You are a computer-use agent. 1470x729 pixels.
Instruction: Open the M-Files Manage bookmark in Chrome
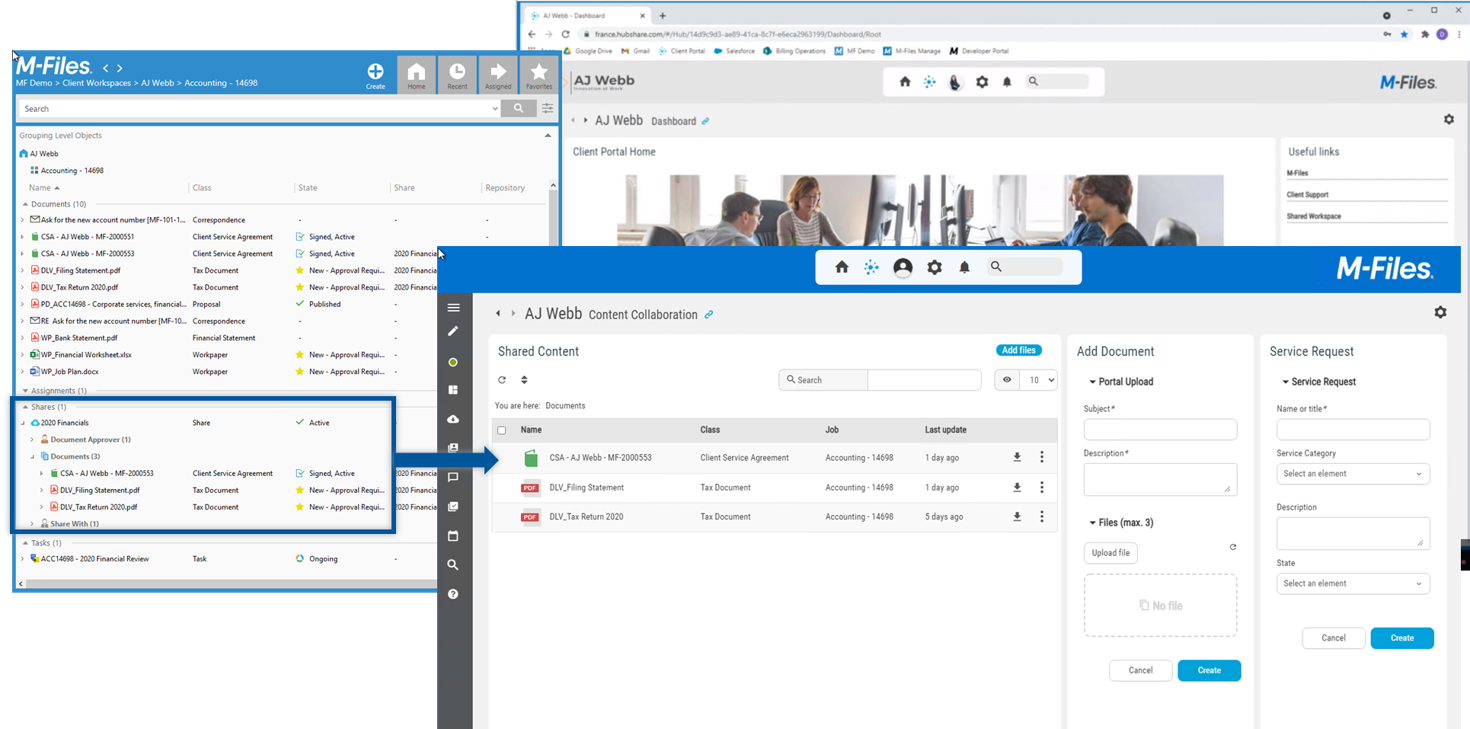point(911,51)
